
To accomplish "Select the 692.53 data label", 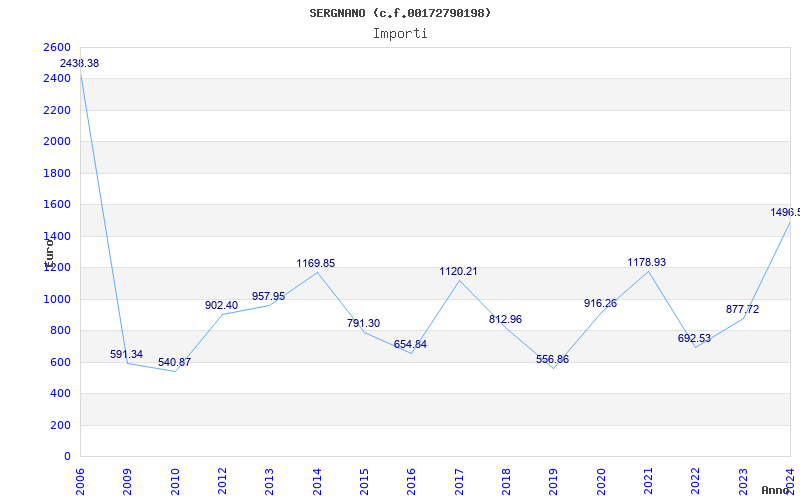I will pyautogui.click(x=694, y=338).
